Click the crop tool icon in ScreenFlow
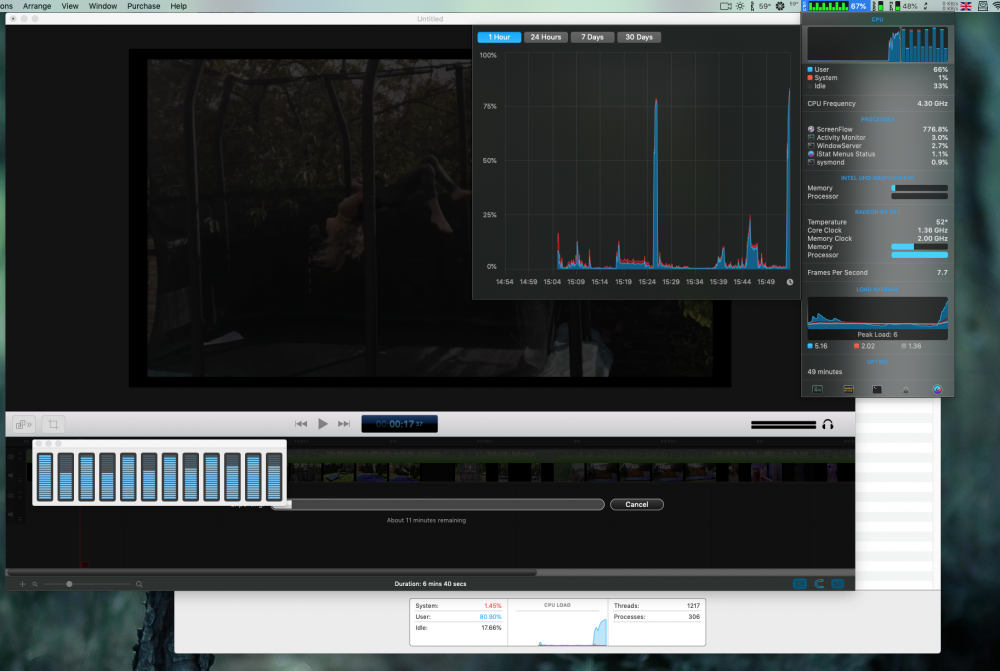The width and height of the screenshot is (1000, 671). pyautogui.click(x=54, y=424)
